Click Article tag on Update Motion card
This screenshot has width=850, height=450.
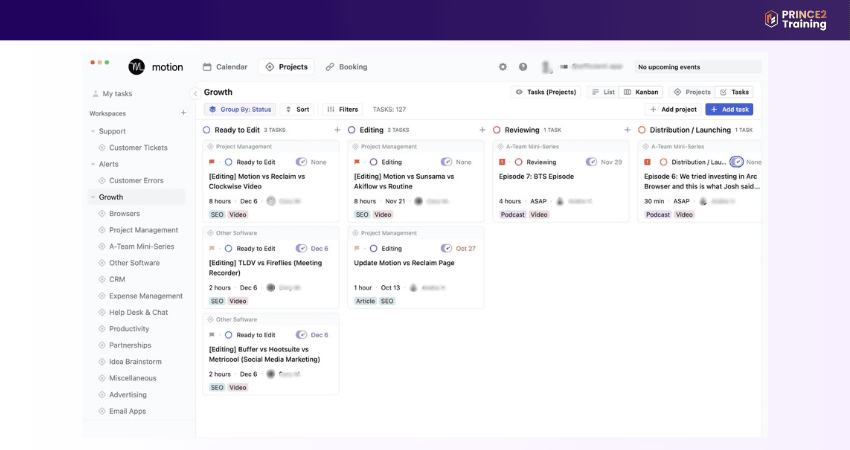pyautogui.click(x=365, y=301)
